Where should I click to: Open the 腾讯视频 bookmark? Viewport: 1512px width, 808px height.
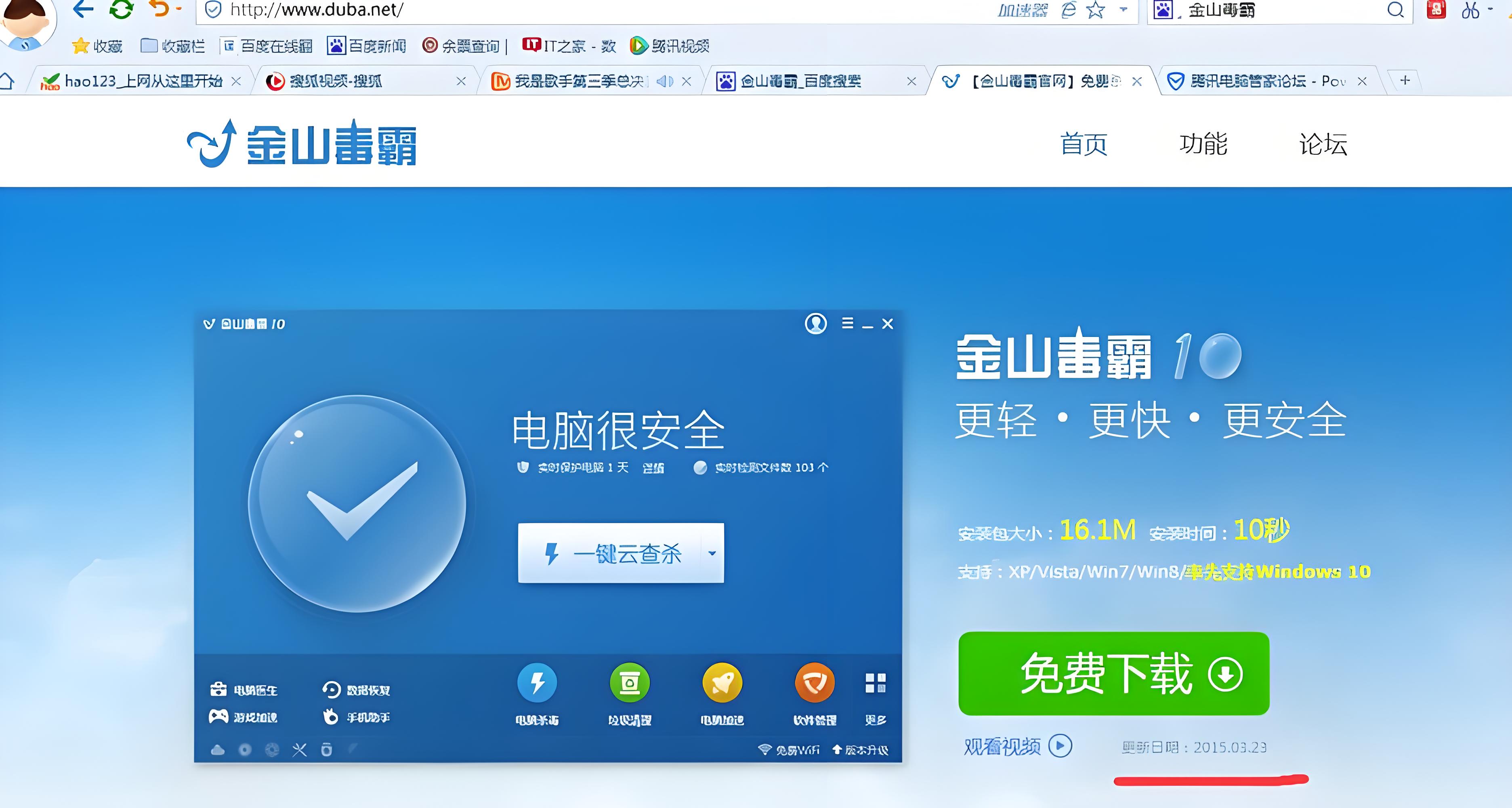point(670,46)
